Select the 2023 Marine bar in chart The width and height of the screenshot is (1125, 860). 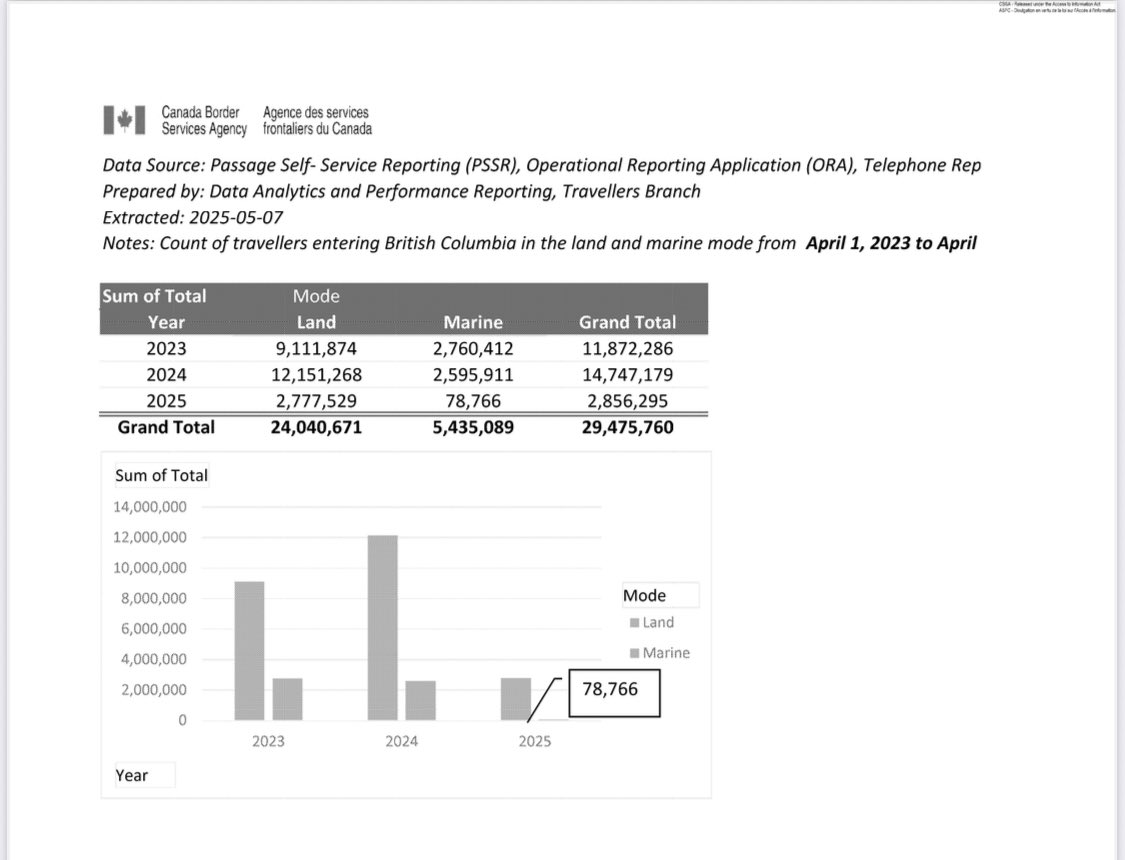pos(288,699)
